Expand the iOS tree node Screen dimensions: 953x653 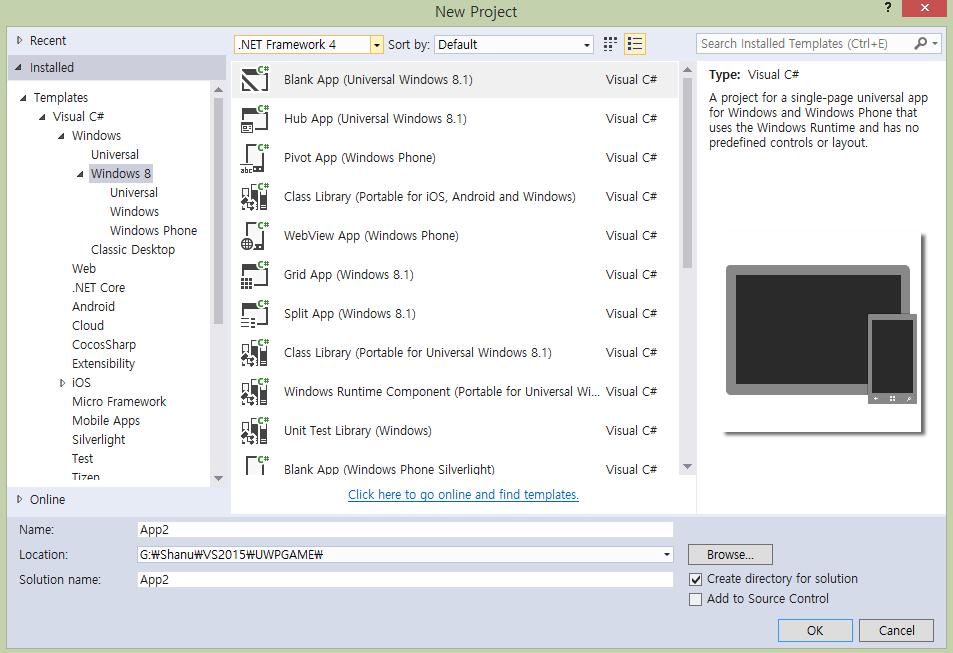pos(62,383)
